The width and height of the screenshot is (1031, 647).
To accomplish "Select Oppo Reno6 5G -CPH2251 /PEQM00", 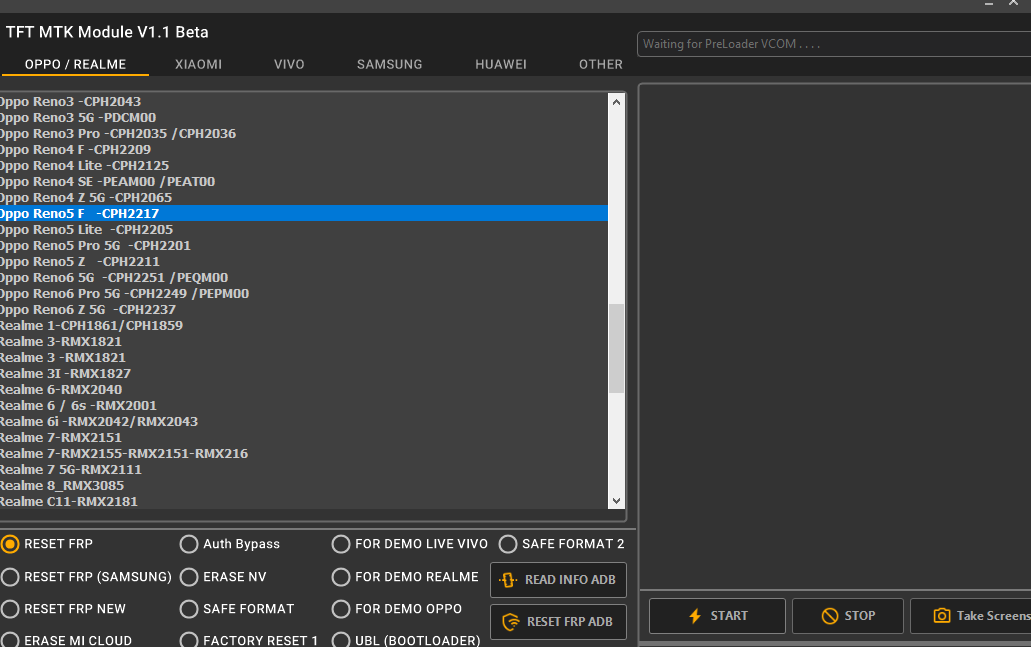I will [x=304, y=277].
